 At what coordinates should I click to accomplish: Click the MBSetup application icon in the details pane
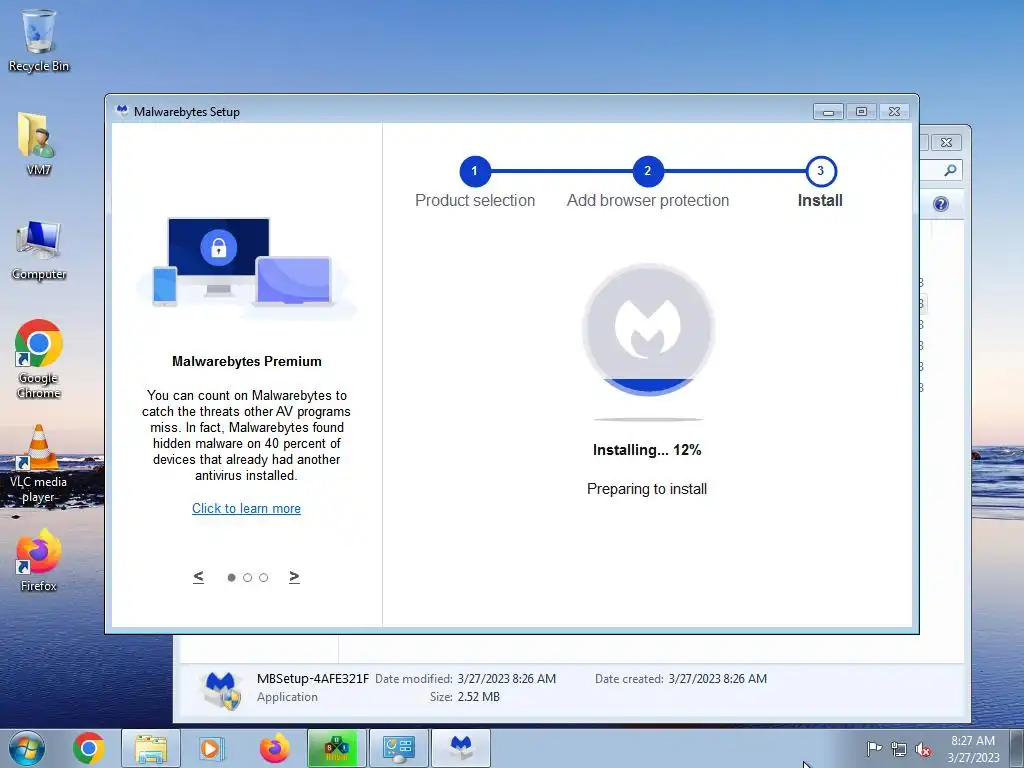[x=221, y=690]
